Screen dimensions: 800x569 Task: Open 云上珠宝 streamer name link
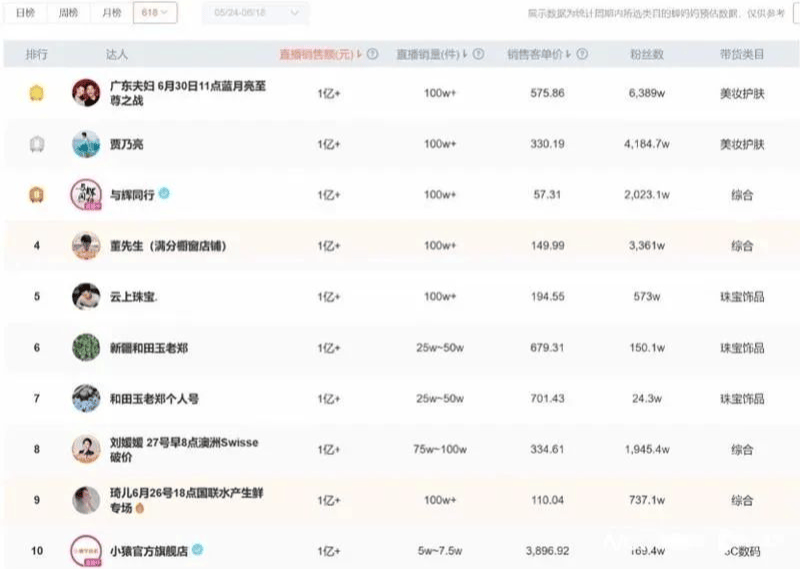(133, 297)
